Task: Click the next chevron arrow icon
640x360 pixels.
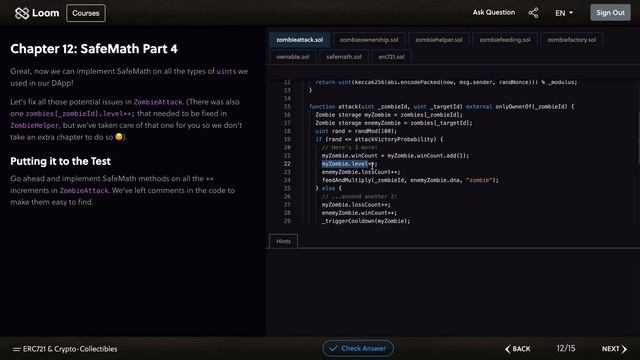Action: tap(624, 349)
